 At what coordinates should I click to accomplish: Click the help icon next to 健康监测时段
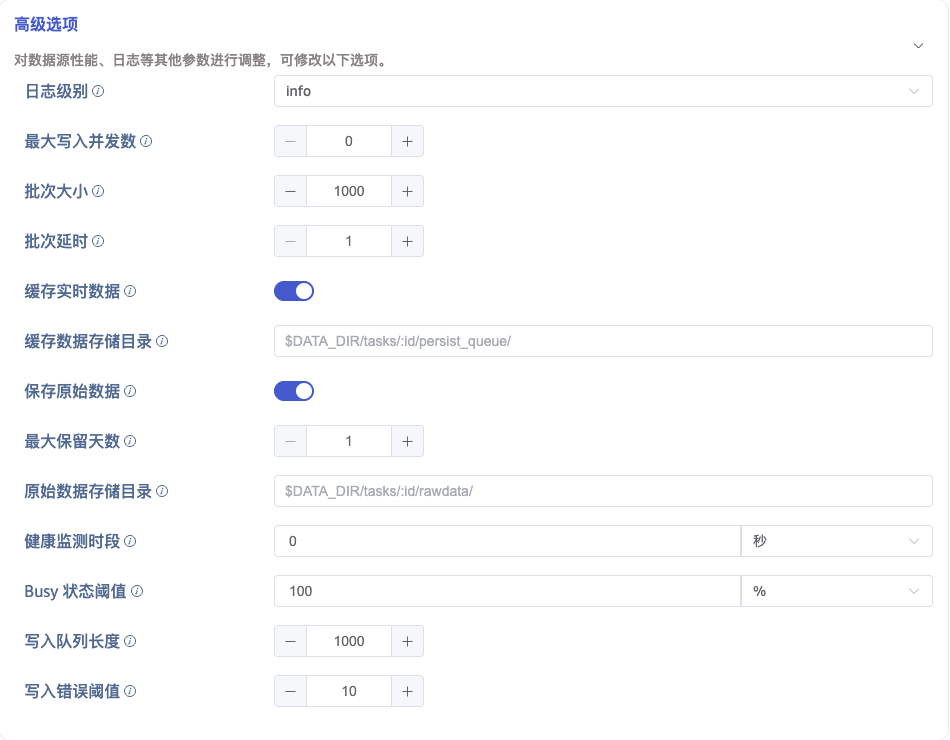(130, 541)
